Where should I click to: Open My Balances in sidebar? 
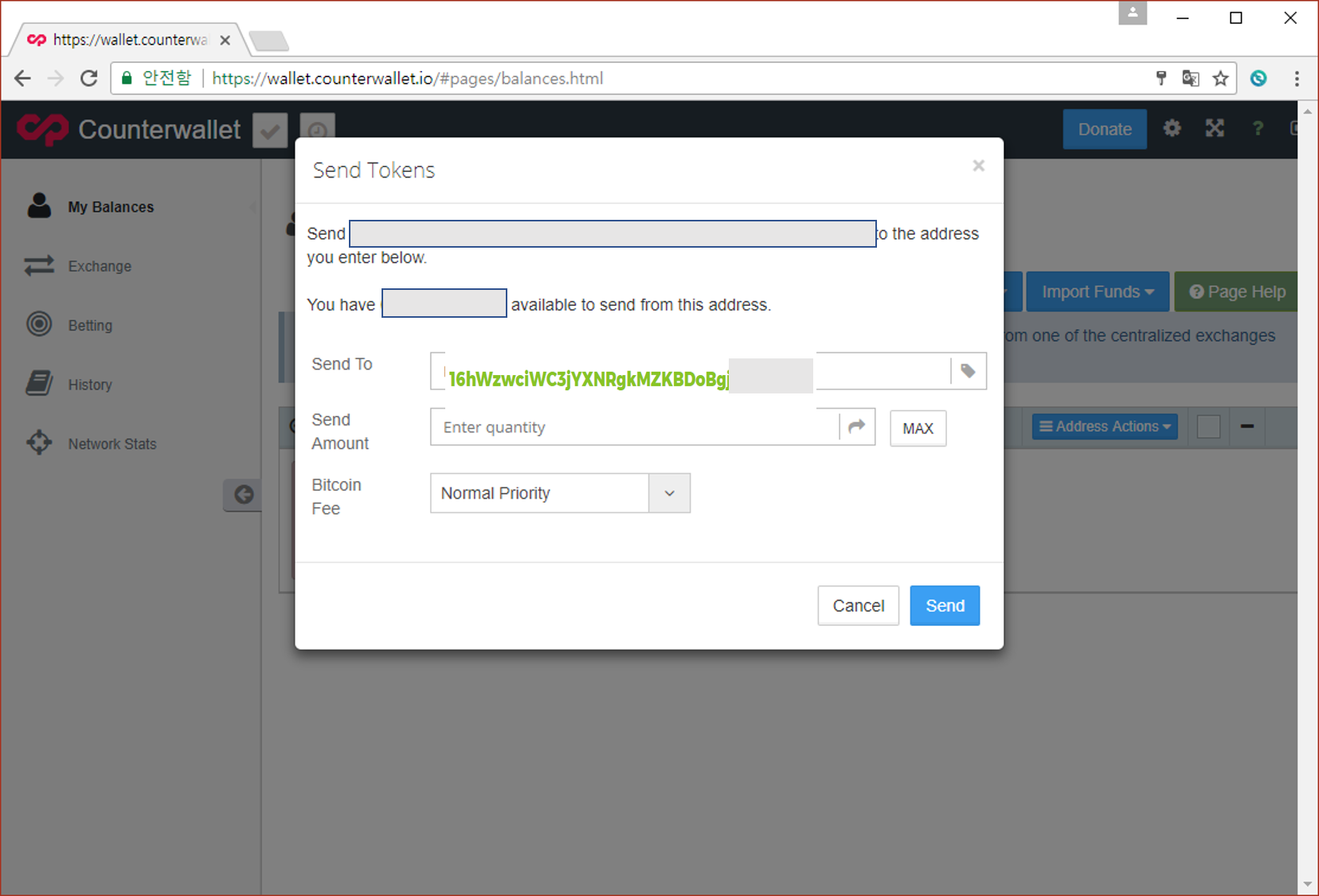point(111,207)
